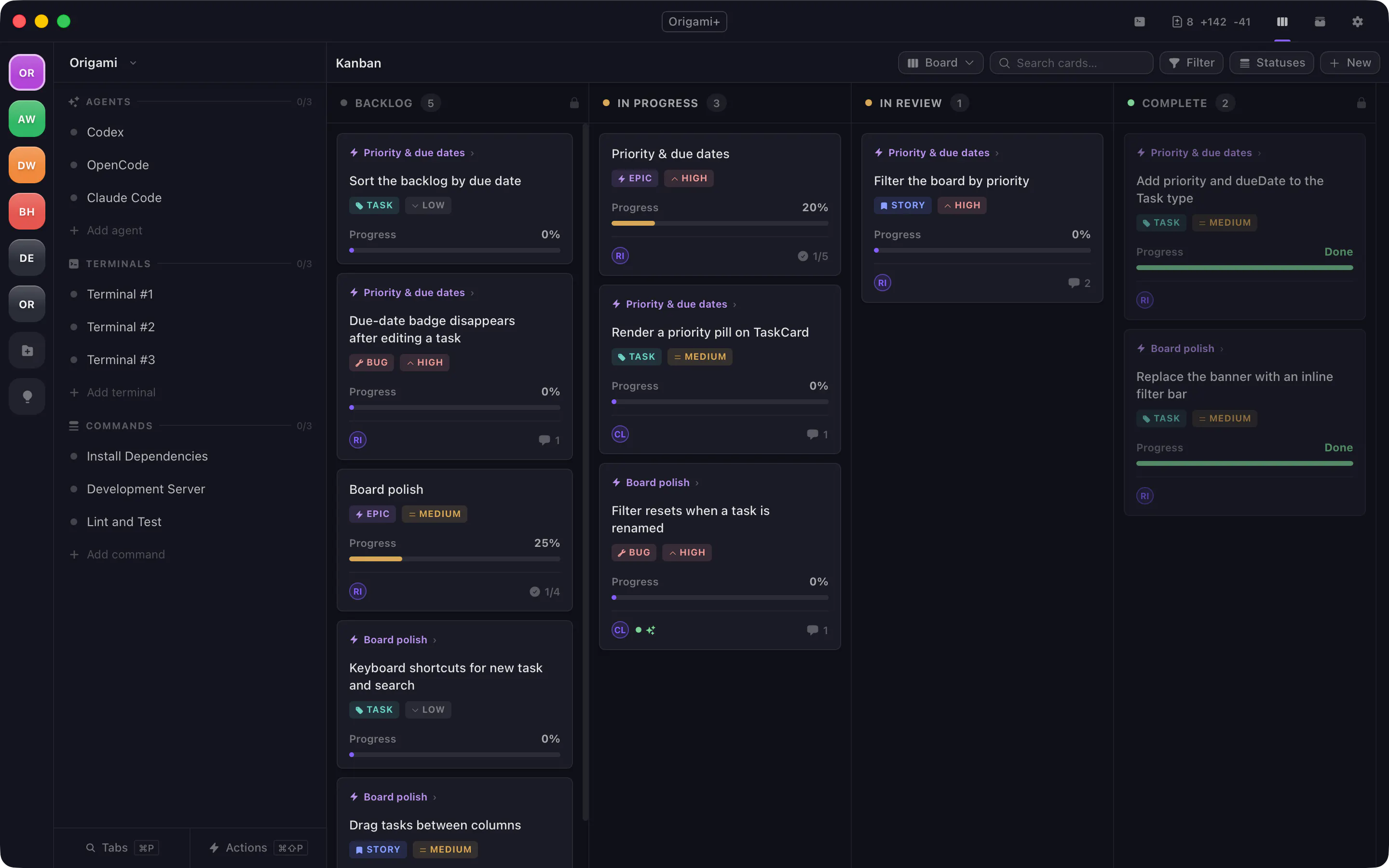Click the Statuses button
Image resolution: width=1389 pixels, height=868 pixels.
1271,63
